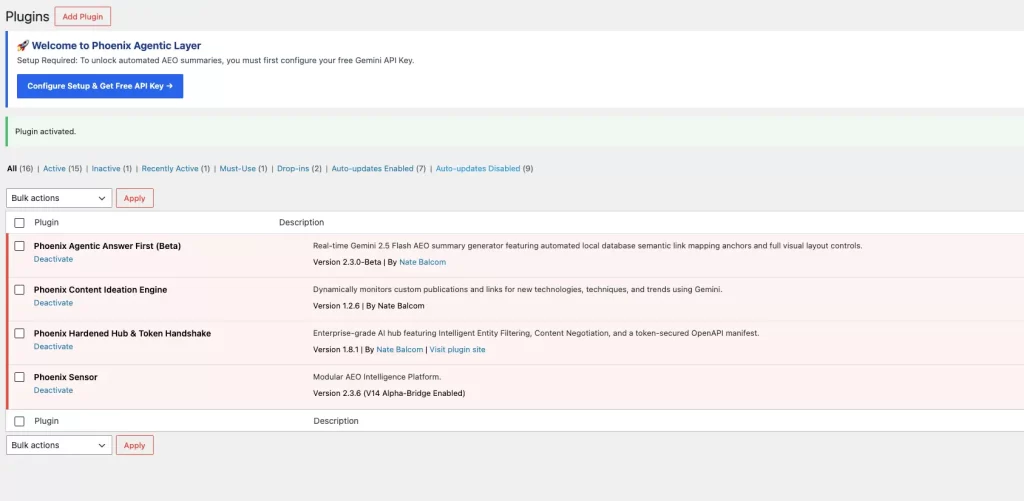Filter by Auto-updates Disabled (9)
The image size is (1024, 501).
(x=485, y=169)
